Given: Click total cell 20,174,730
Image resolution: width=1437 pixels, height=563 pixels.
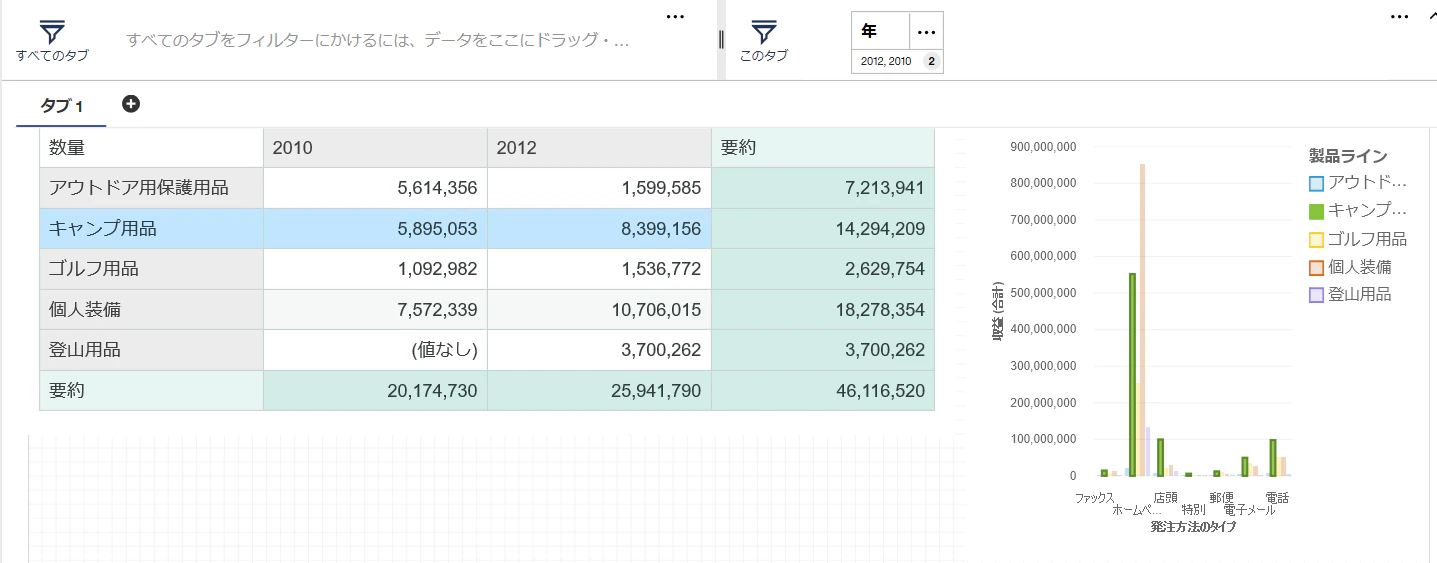Looking at the screenshot, I should click(375, 390).
